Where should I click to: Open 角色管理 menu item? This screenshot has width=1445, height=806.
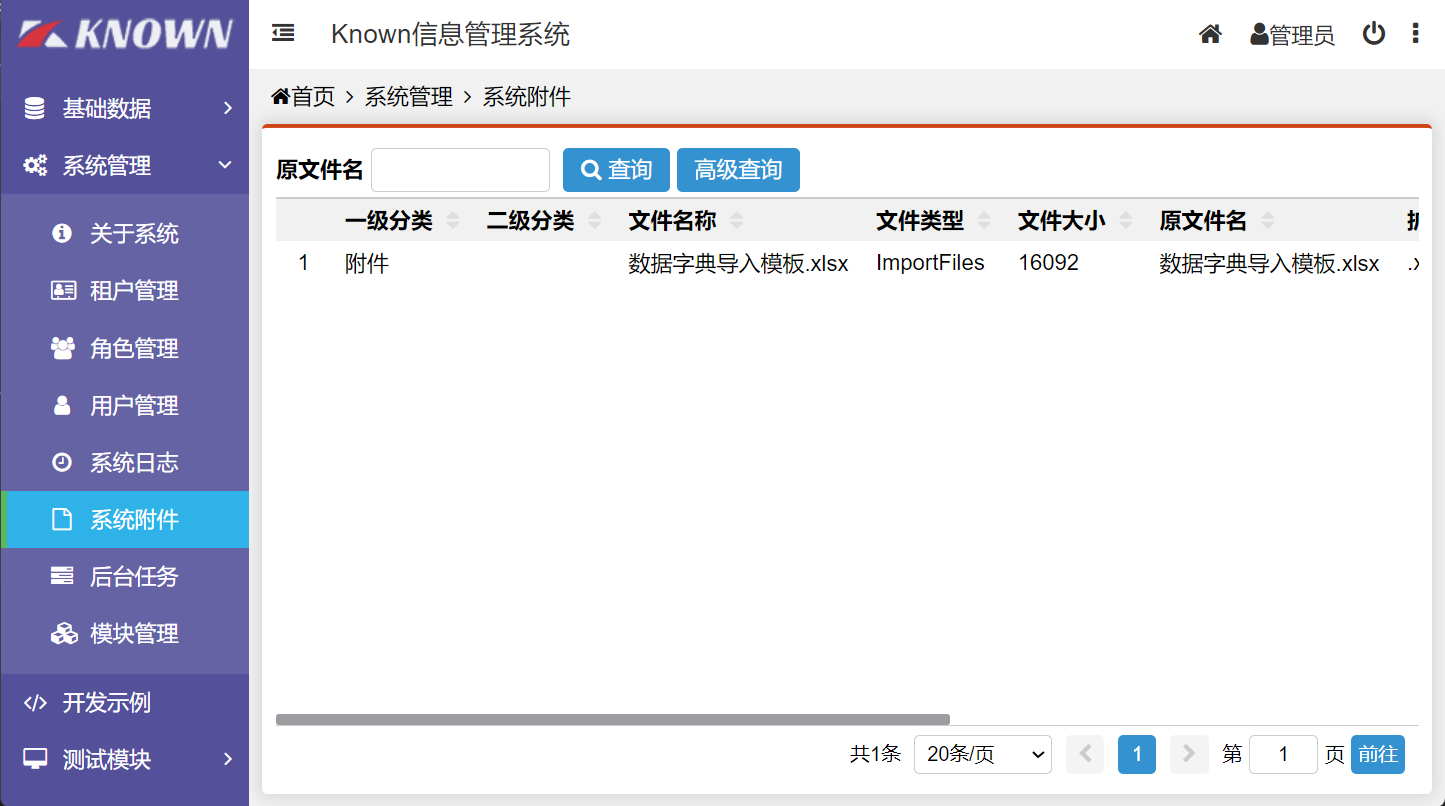pos(125,347)
